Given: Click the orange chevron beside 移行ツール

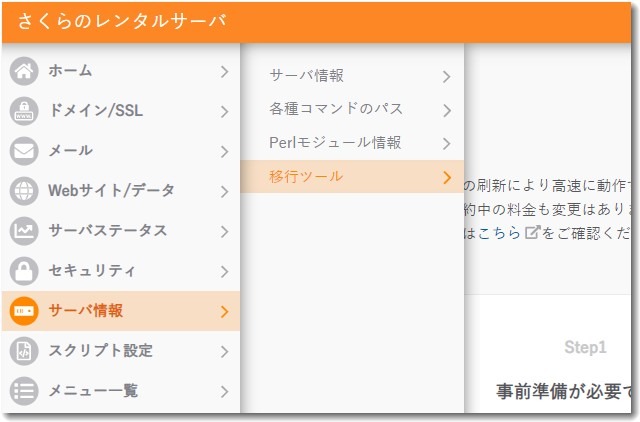Looking at the screenshot, I should [447, 177].
